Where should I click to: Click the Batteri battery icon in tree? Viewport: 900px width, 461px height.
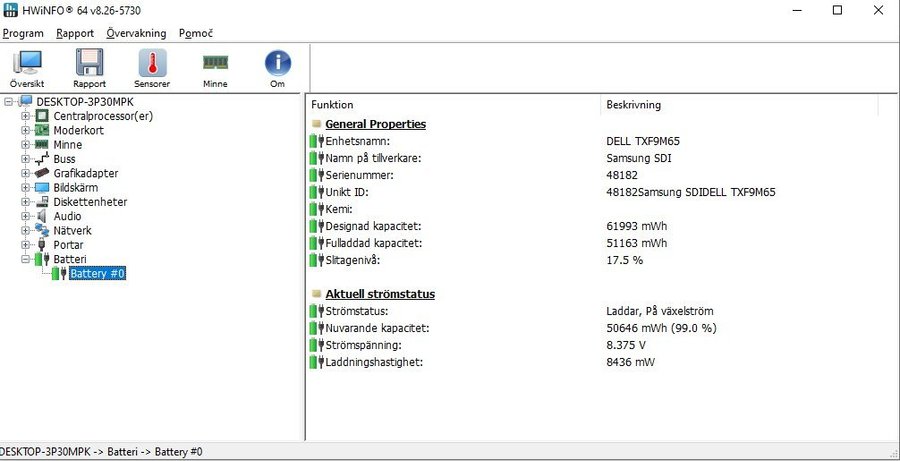point(42,259)
